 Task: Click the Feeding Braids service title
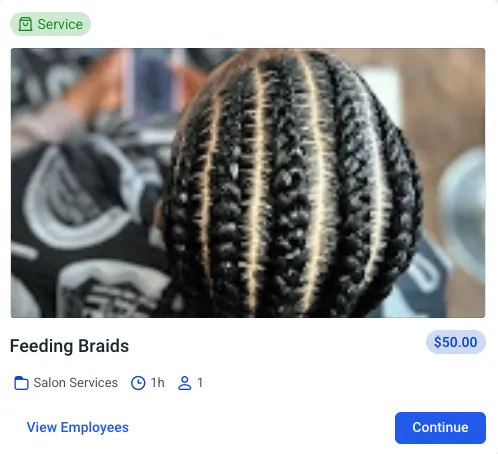69,346
